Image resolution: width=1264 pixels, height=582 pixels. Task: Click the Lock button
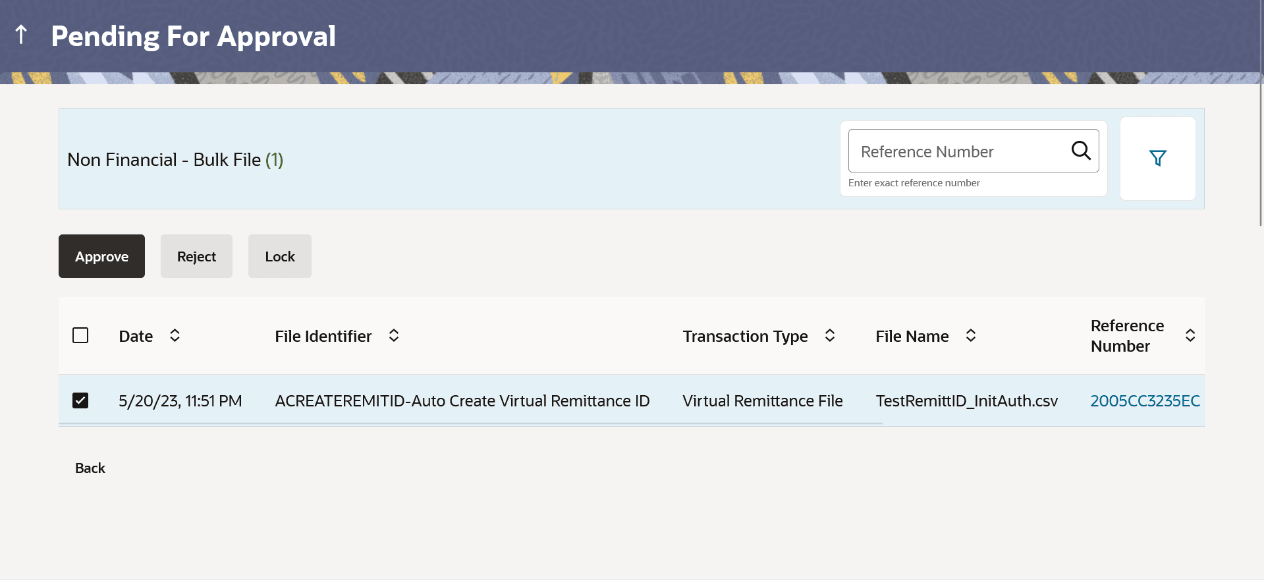click(x=280, y=256)
